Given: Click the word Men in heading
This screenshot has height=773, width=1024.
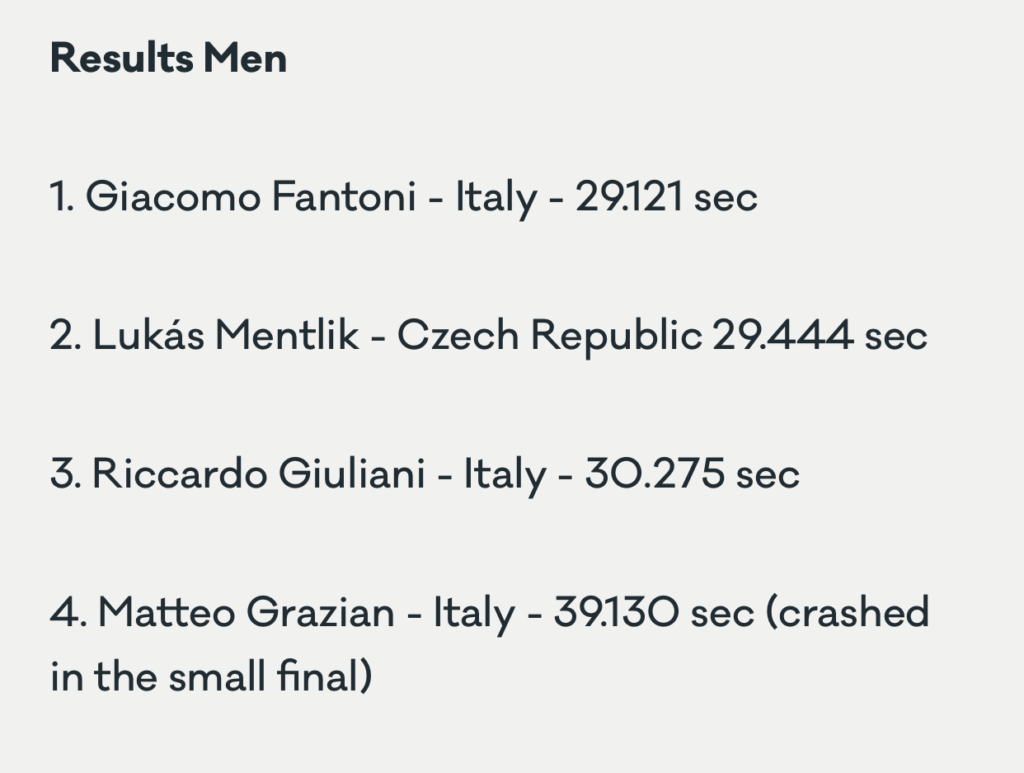Looking at the screenshot, I should click(x=245, y=58).
